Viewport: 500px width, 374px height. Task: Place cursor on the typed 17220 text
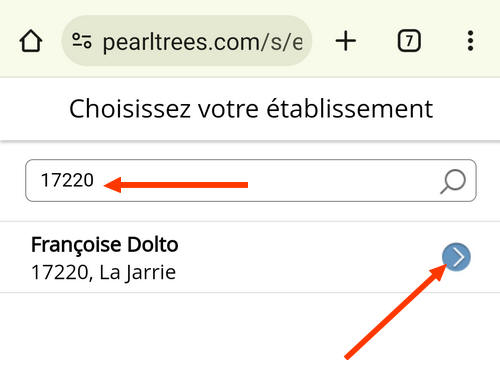pyautogui.click(x=67, y=180)
